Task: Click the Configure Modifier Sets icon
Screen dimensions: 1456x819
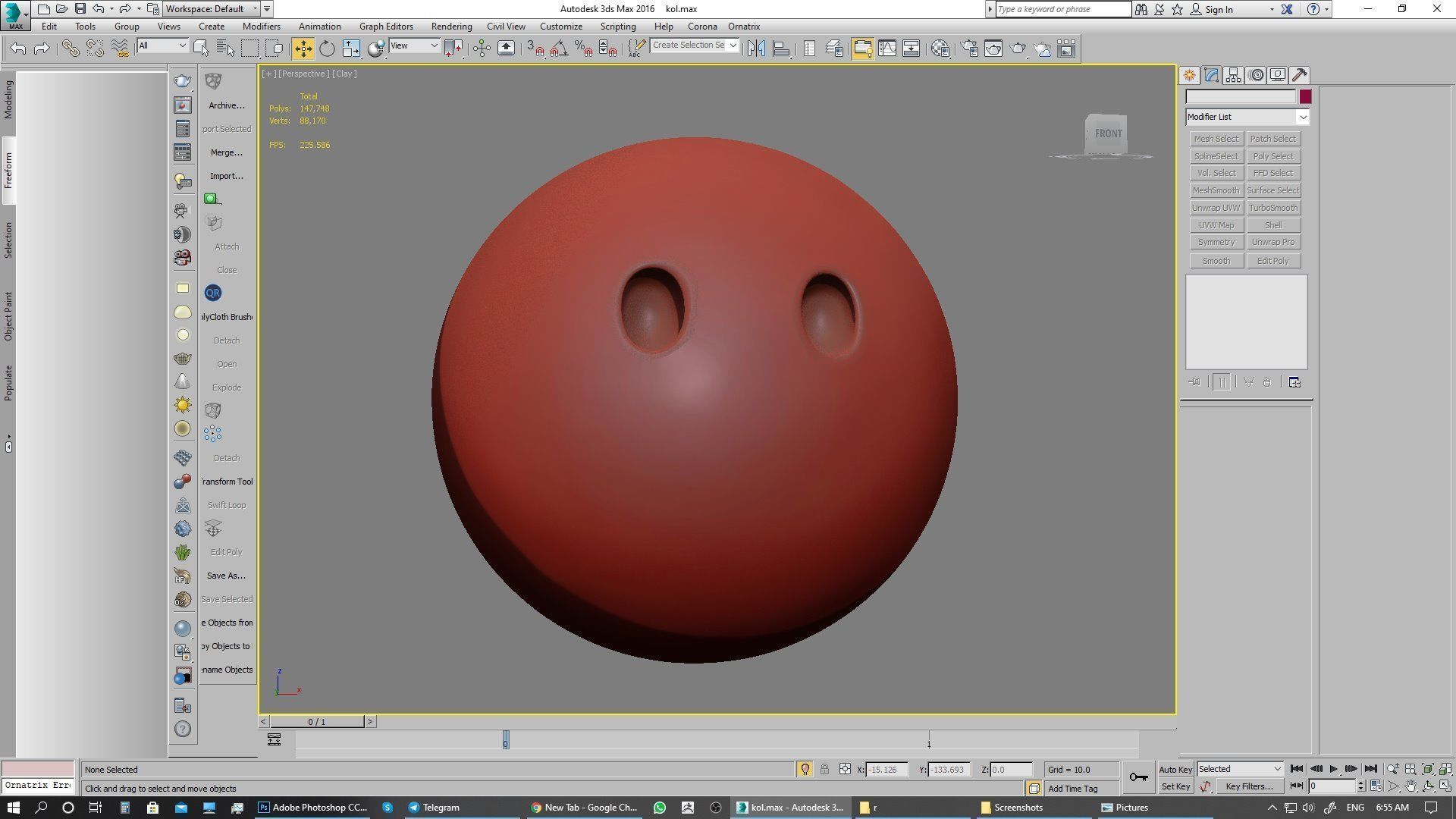Action: (x=1294, y=382)
